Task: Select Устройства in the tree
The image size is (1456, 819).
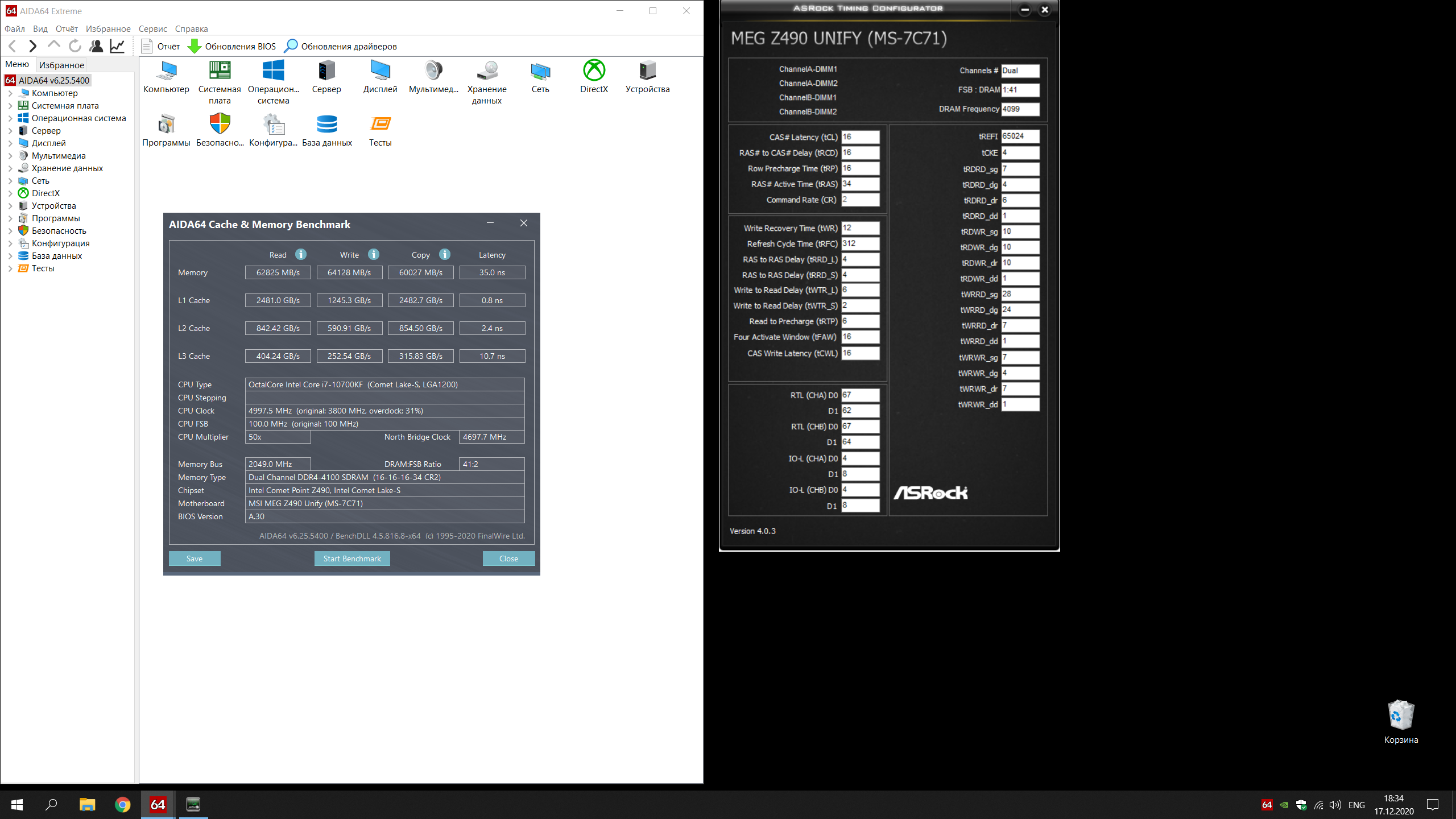Action: click(53, 206)
